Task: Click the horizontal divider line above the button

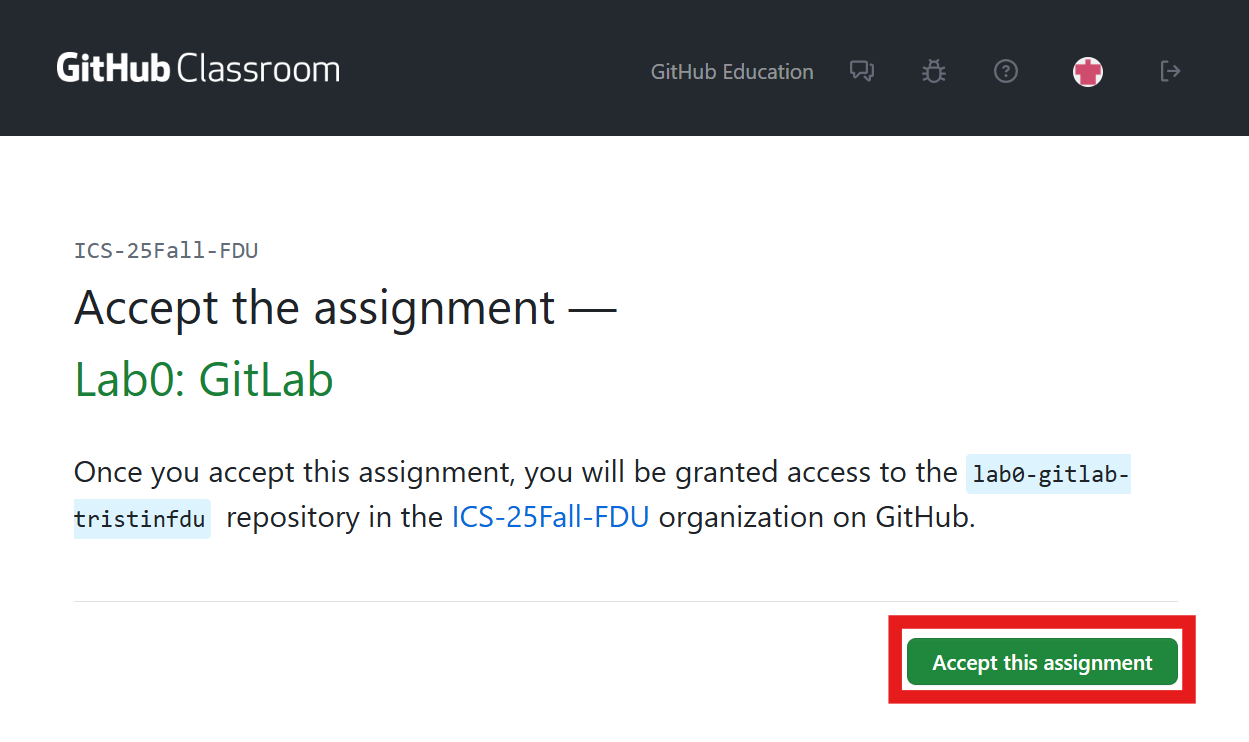Action: click(x=625, y=601)
